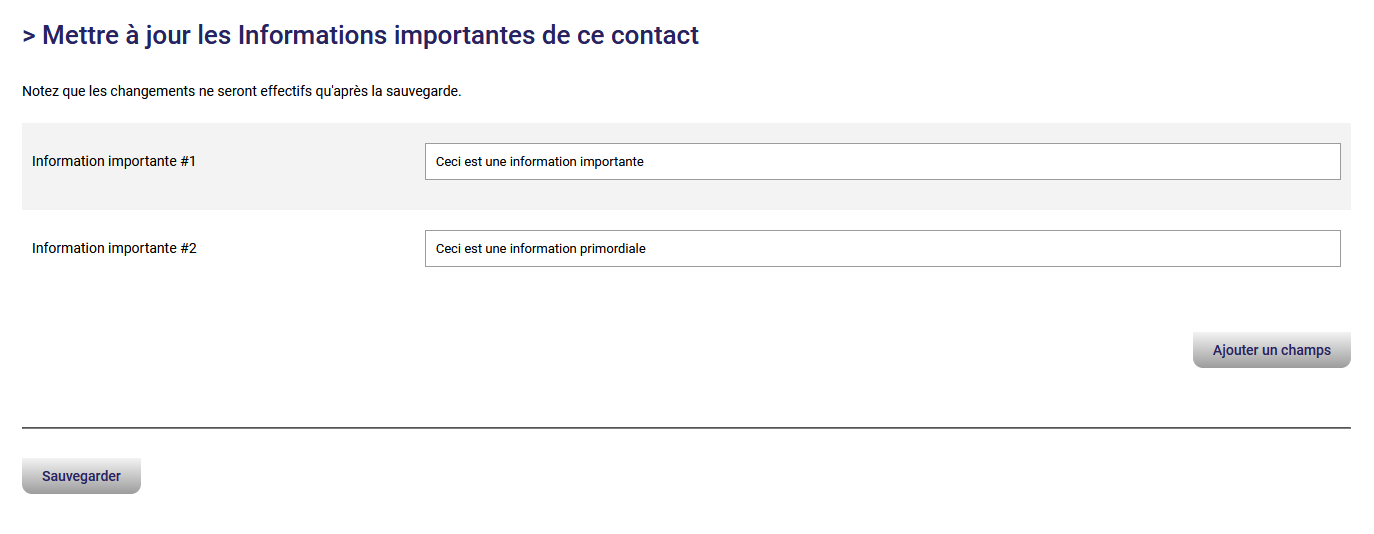
Task: Click the 'Sauvegarder' button
Action: pyautogui.click(x=81, y=476)
